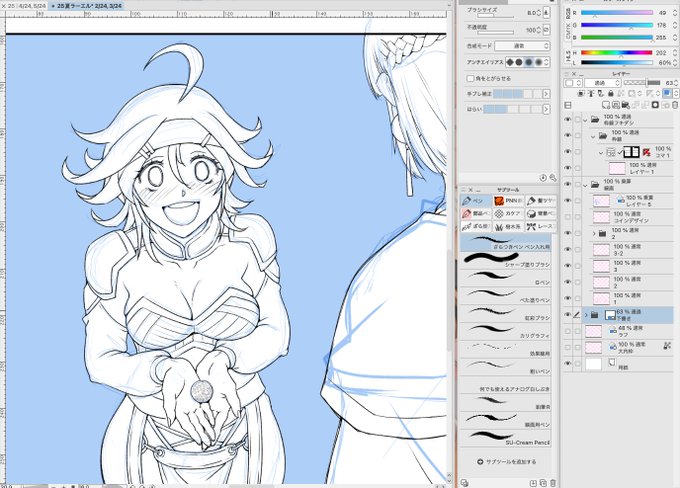Show the 大内枠 layer
Viewport: 680px width, 488px height.
(568, 347)
